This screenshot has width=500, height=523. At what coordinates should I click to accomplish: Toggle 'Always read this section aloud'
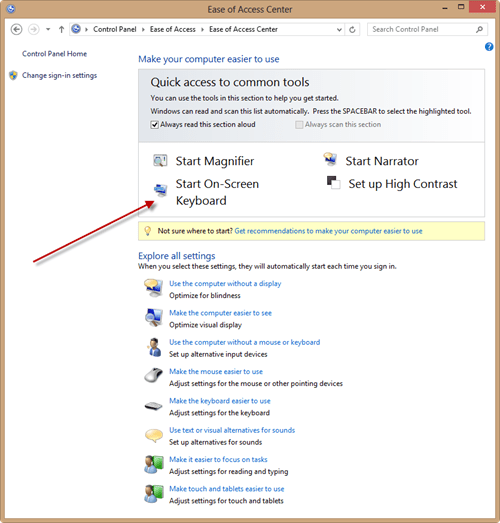tap(154, 125)
